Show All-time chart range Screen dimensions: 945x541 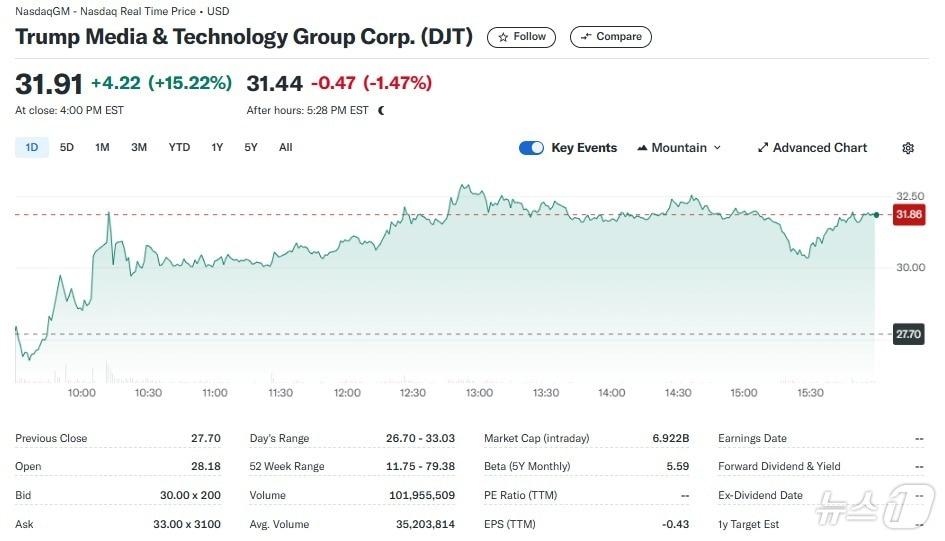[286, 147]
